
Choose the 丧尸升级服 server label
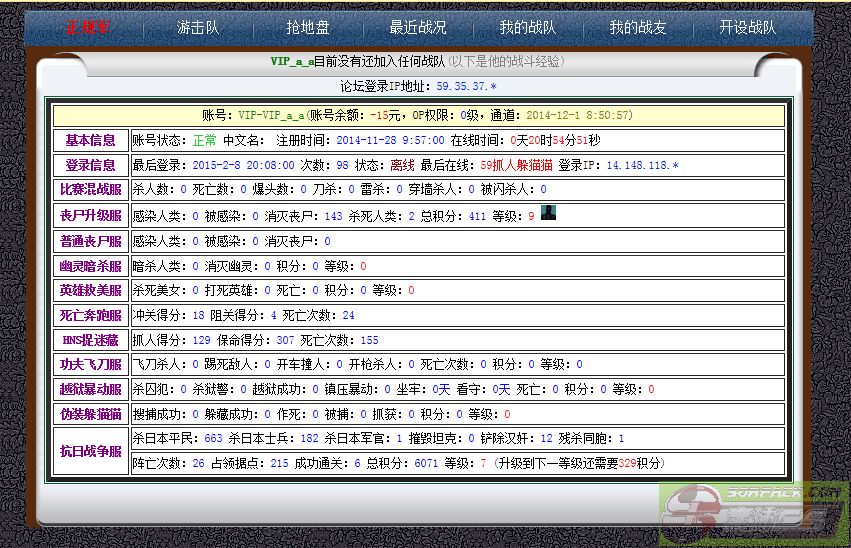(x=90, y=215)
